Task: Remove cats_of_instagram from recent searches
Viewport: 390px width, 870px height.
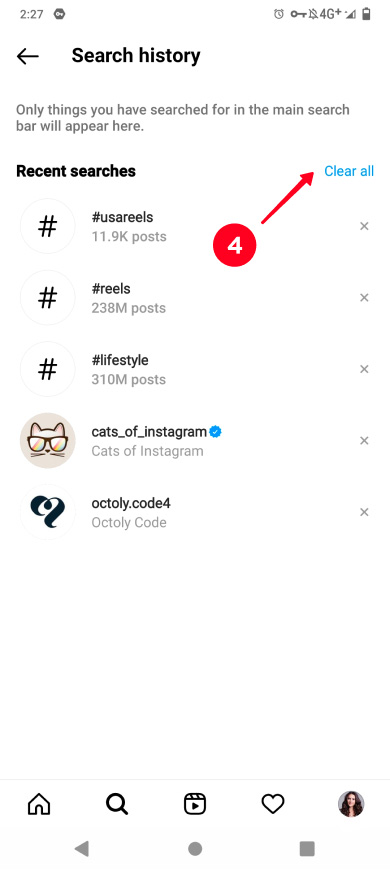Action: click(x=364, y=441)
